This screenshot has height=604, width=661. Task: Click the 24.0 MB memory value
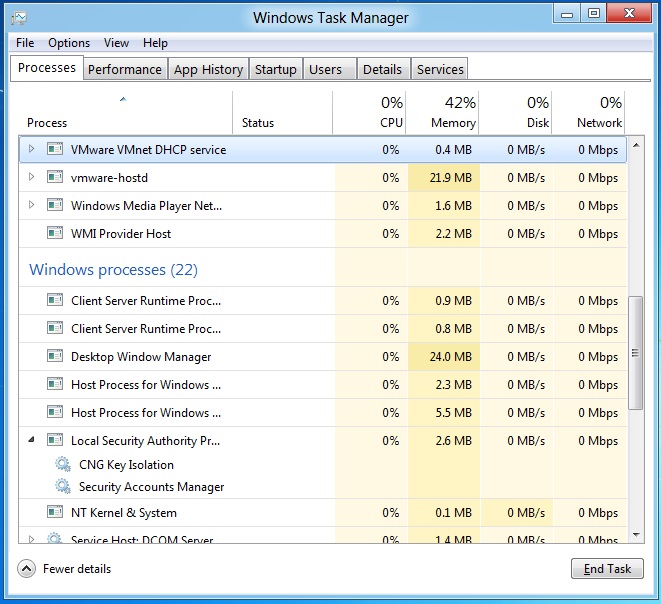[450, 357]
